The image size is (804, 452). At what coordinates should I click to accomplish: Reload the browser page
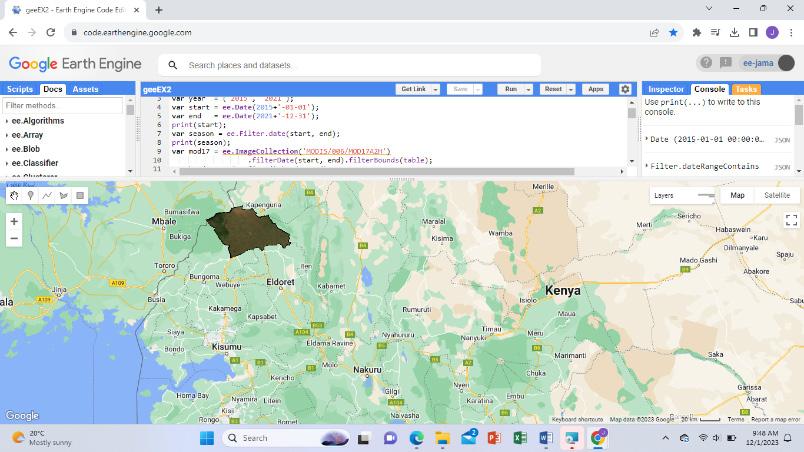pos(50,32)
